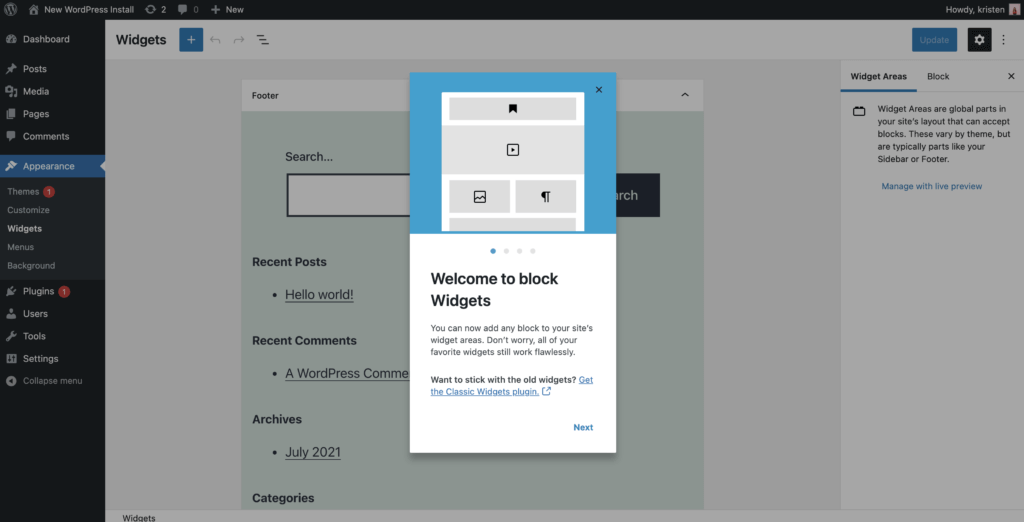Image resolution: width=1024 pixels, height=522 pixels.
Task: Select the Recent Comments heading
Action: [x=304, y=340]
